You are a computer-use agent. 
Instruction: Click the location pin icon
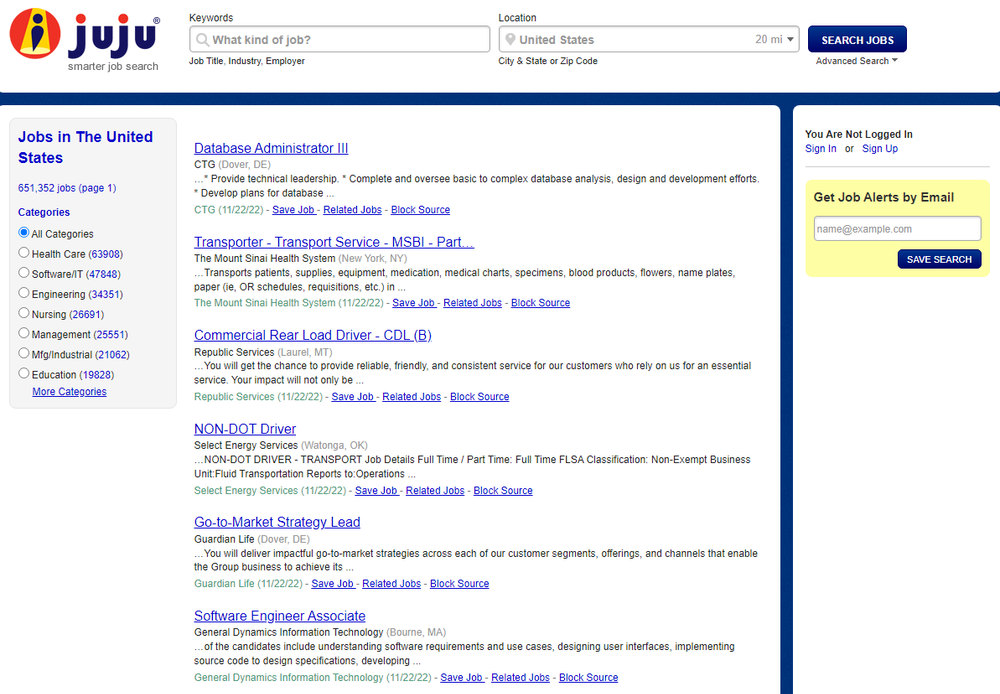(510, 40)
